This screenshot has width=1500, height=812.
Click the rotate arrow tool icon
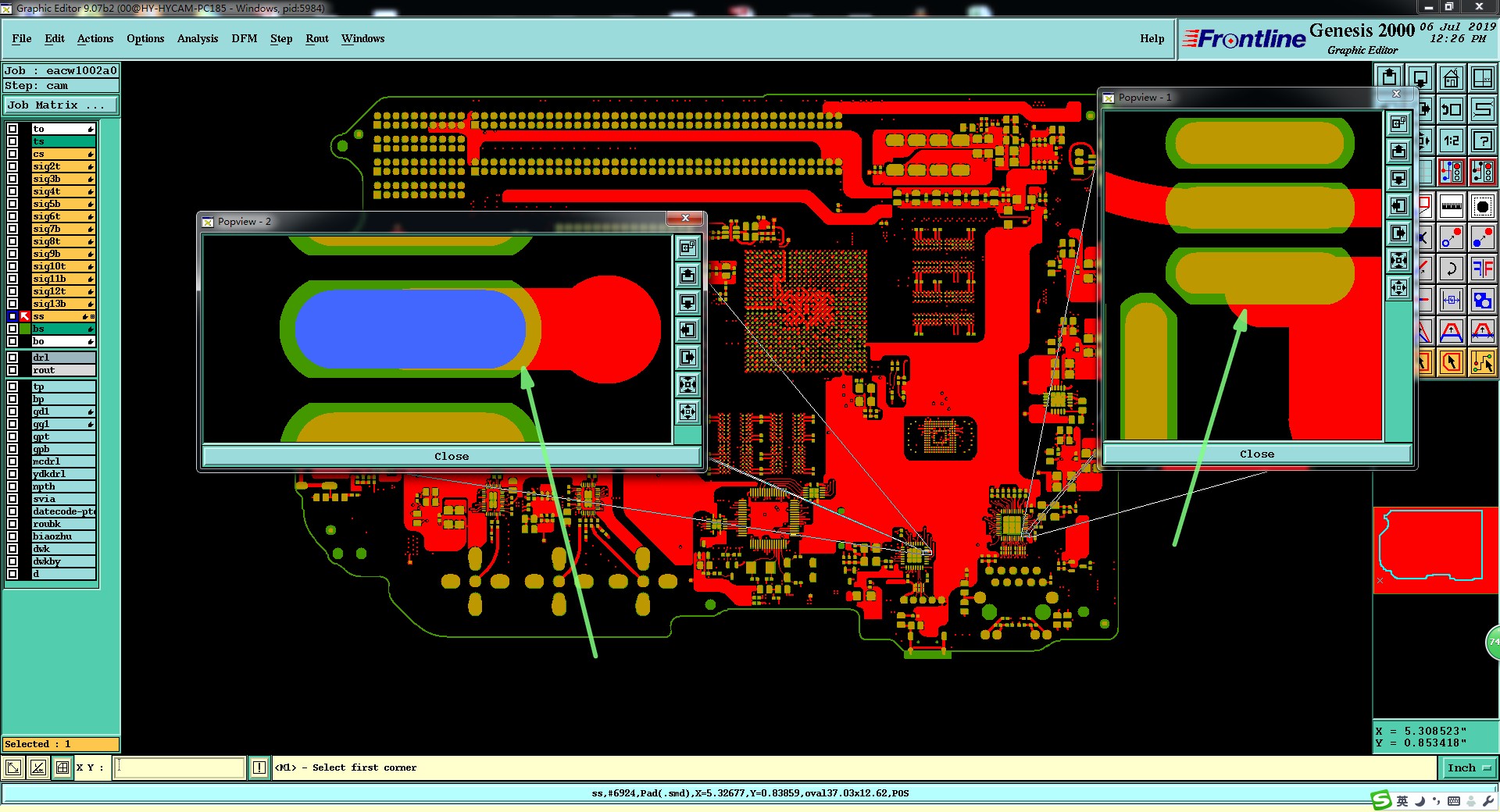(x=1452, y=269)
